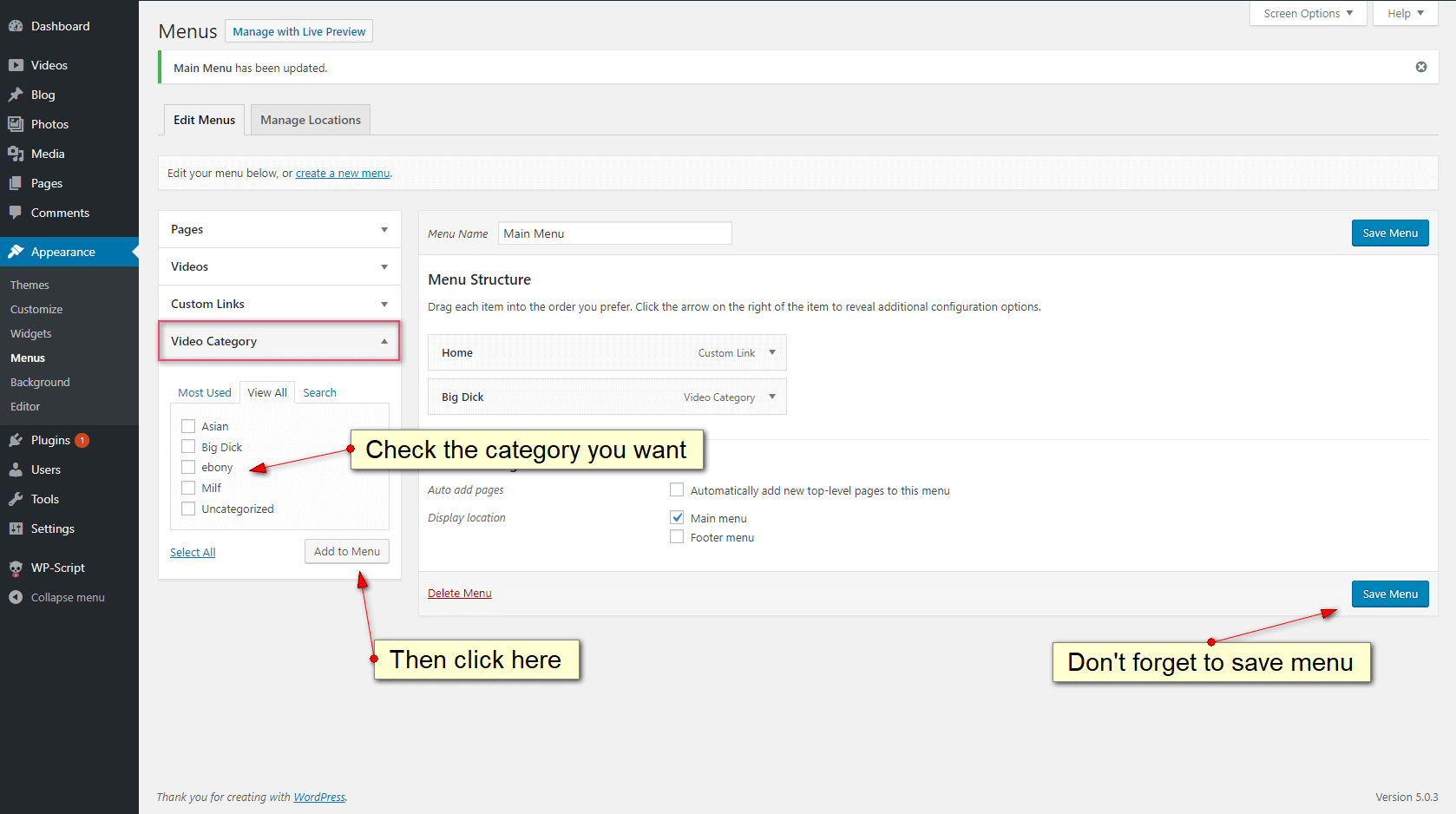Click the Blog pushpin icon
1456x814 pixels.
[x=16, y=95]
